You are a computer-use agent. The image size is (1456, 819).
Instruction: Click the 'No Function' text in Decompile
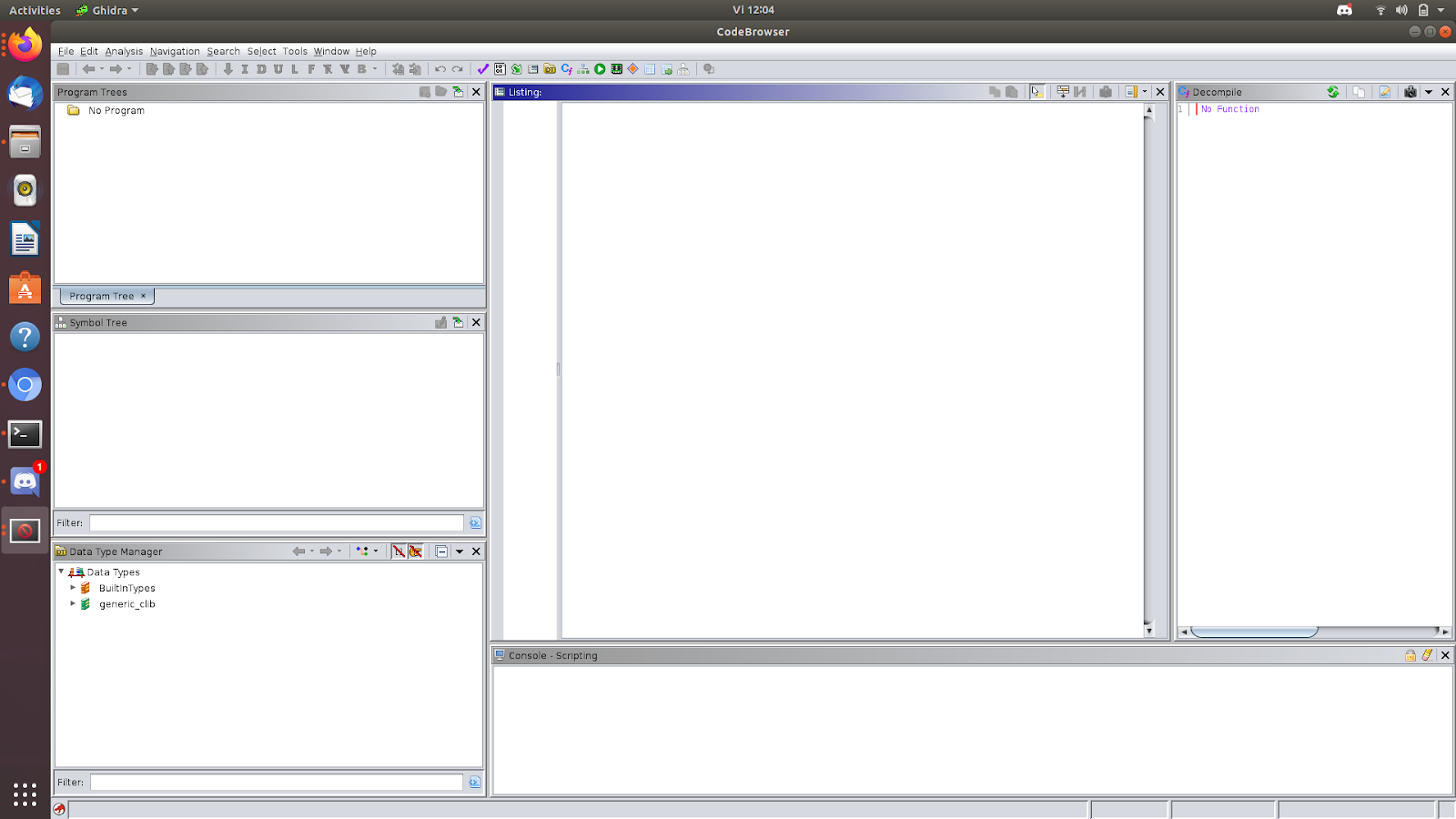click(x=1230, y=109)
